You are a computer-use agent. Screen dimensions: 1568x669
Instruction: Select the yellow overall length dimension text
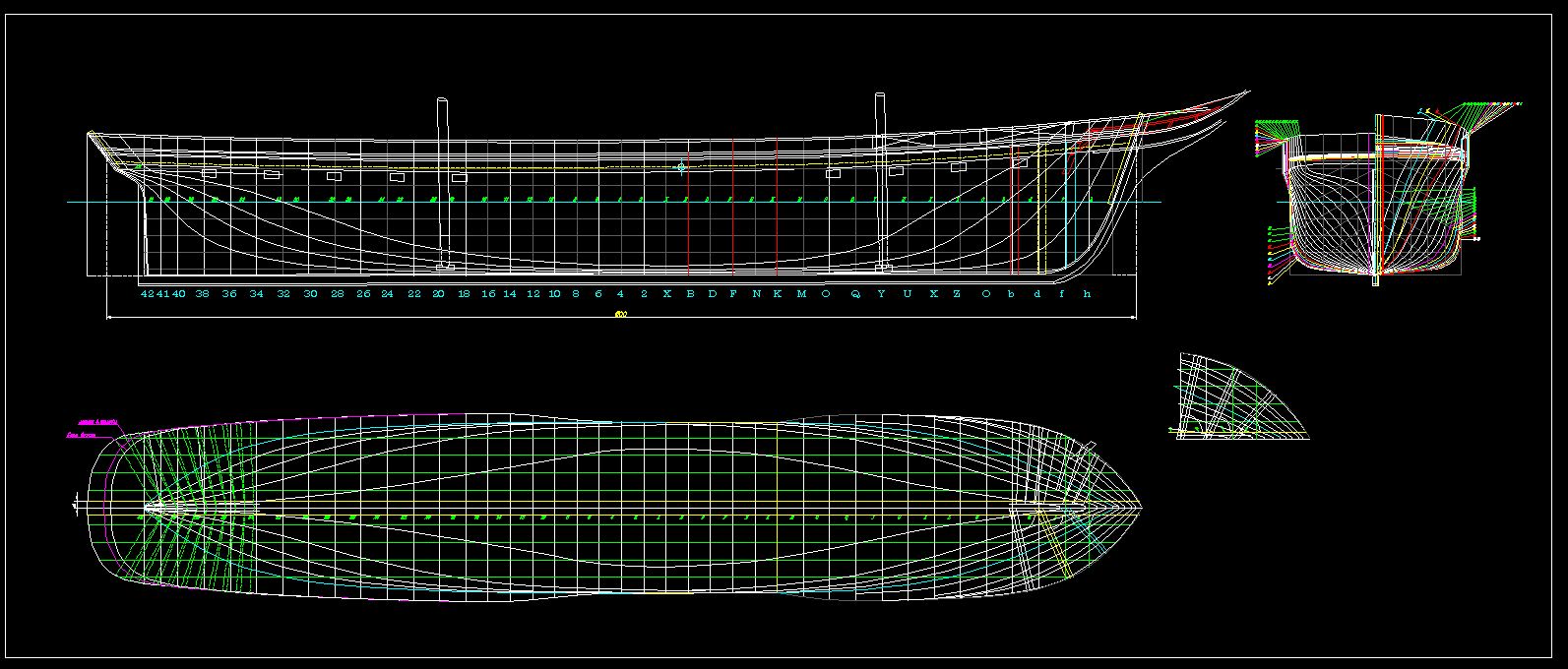point(620,315)
